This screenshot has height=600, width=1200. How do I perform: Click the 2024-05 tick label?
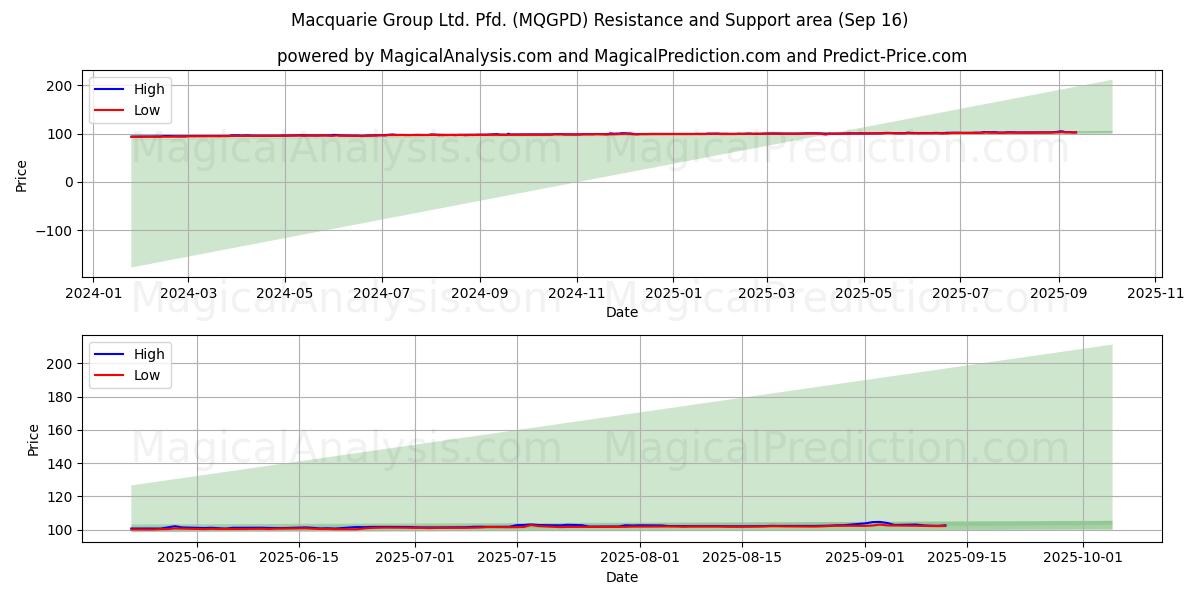285,293
